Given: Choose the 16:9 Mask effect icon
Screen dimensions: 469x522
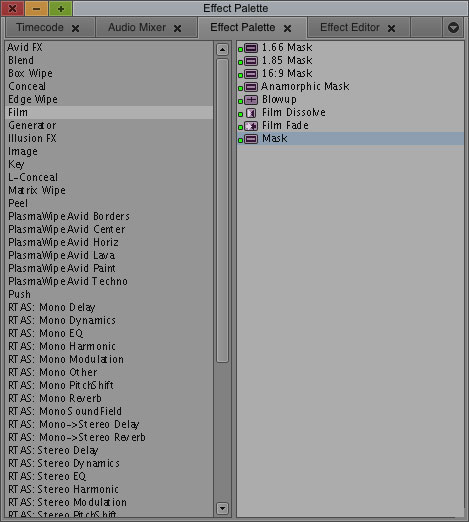Looking at the screenshot, I should (251, 74).
